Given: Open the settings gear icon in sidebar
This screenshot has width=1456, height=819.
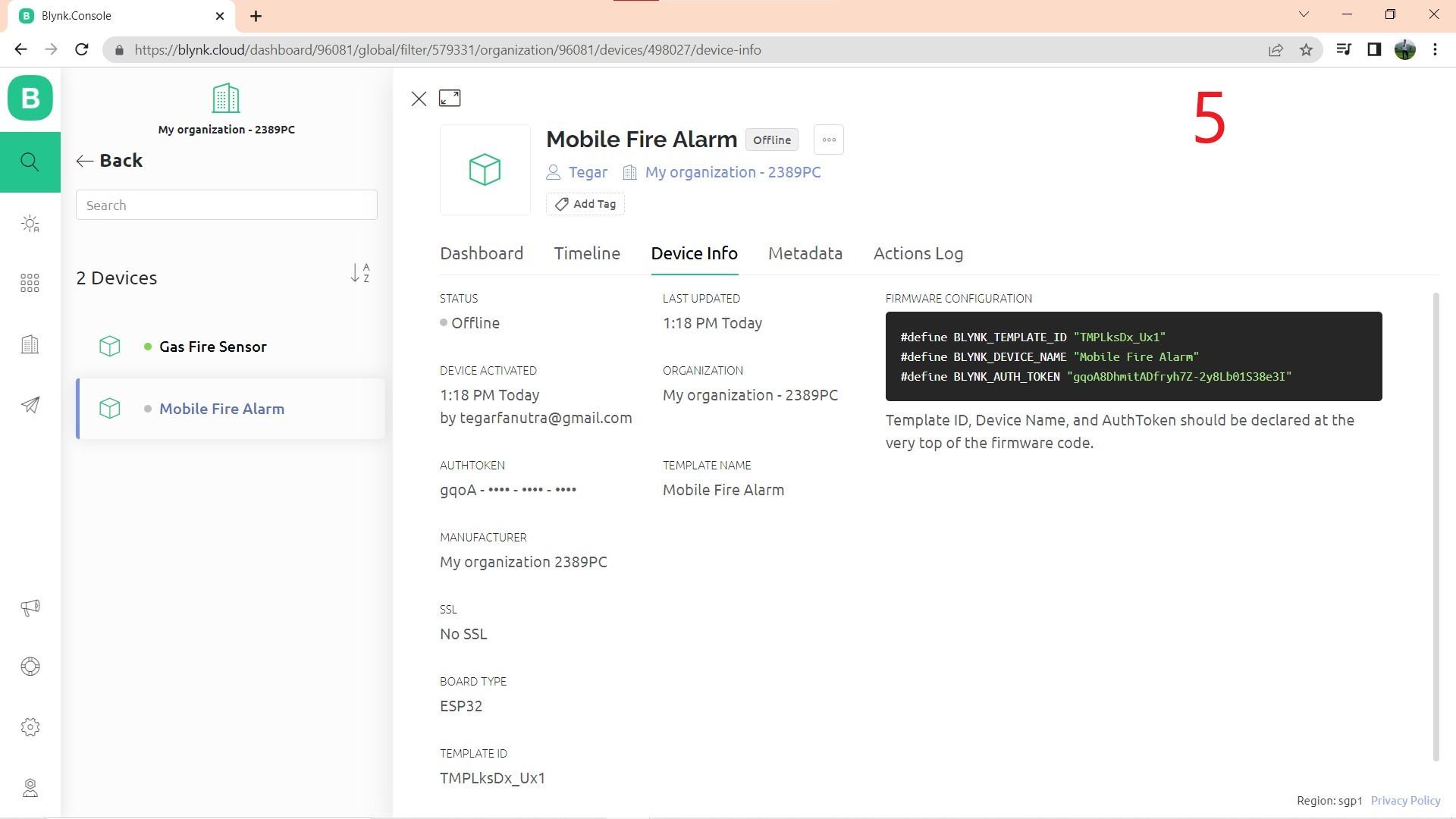Looking at the screenshot, I should point(30,727).
